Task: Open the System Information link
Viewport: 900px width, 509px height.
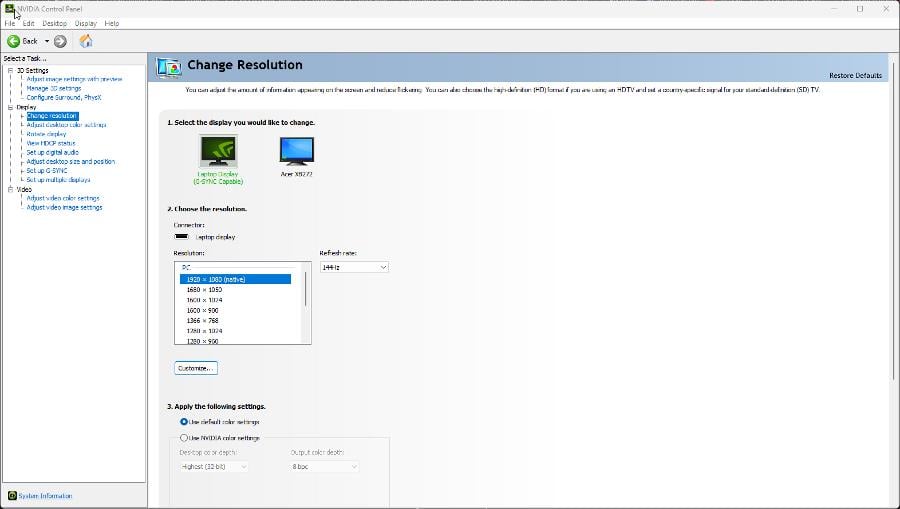Action: [x=45, y=496]
